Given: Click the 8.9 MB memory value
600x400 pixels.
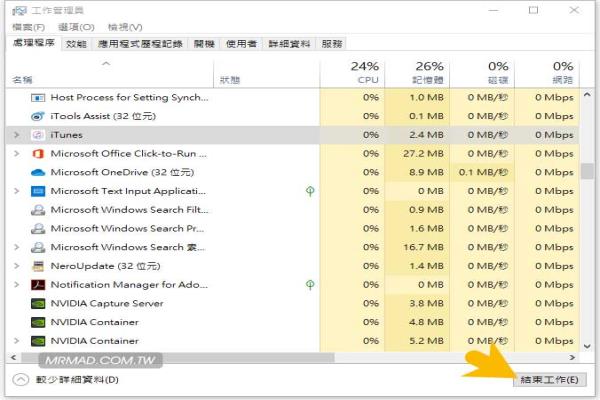Looking at the screenshot, I should tap(426, 173).
